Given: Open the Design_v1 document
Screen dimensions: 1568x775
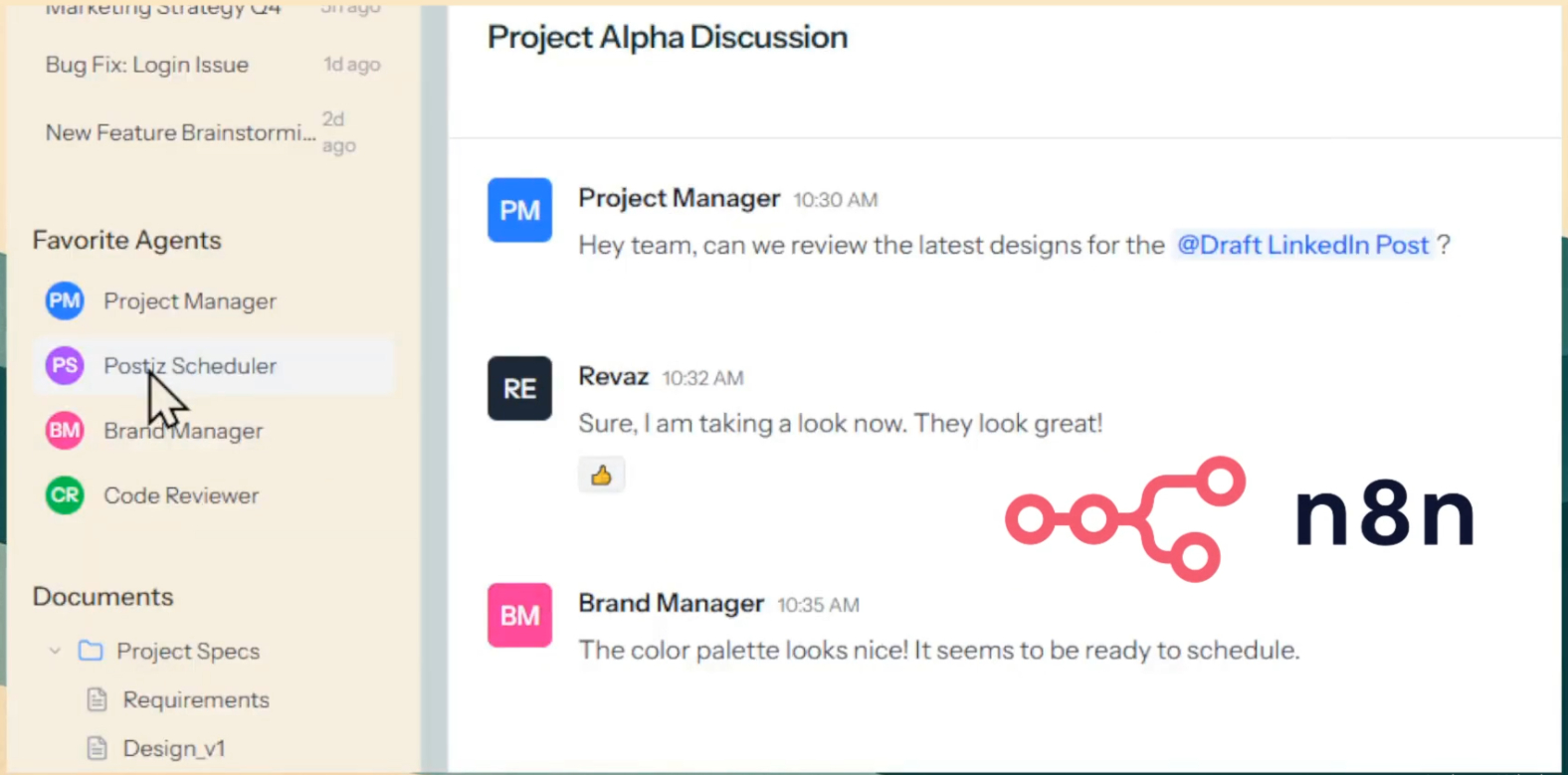Looking at the screenshot, I should click(174, 748).
